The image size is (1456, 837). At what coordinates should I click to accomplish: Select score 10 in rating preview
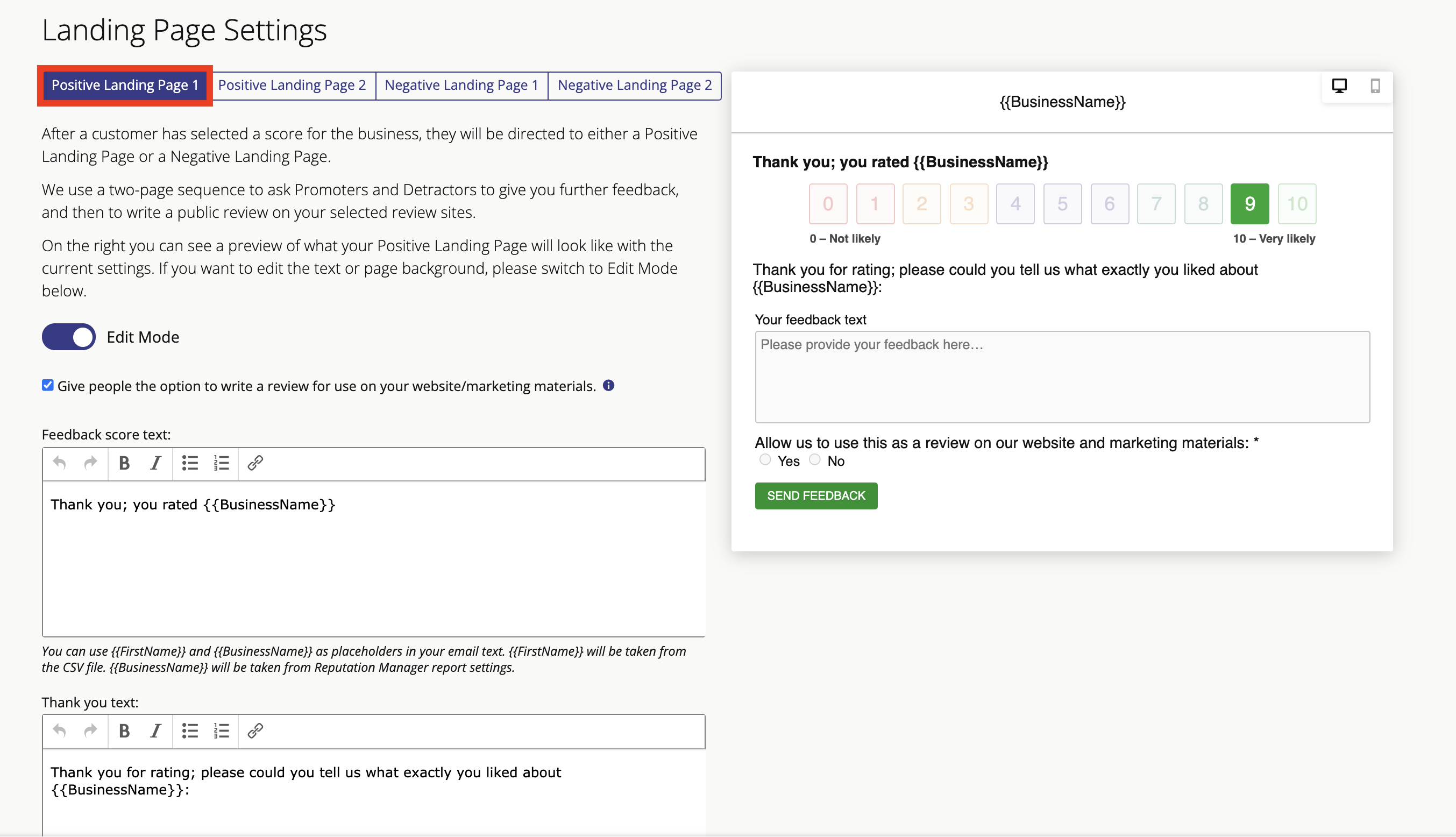coord(1297,204)
